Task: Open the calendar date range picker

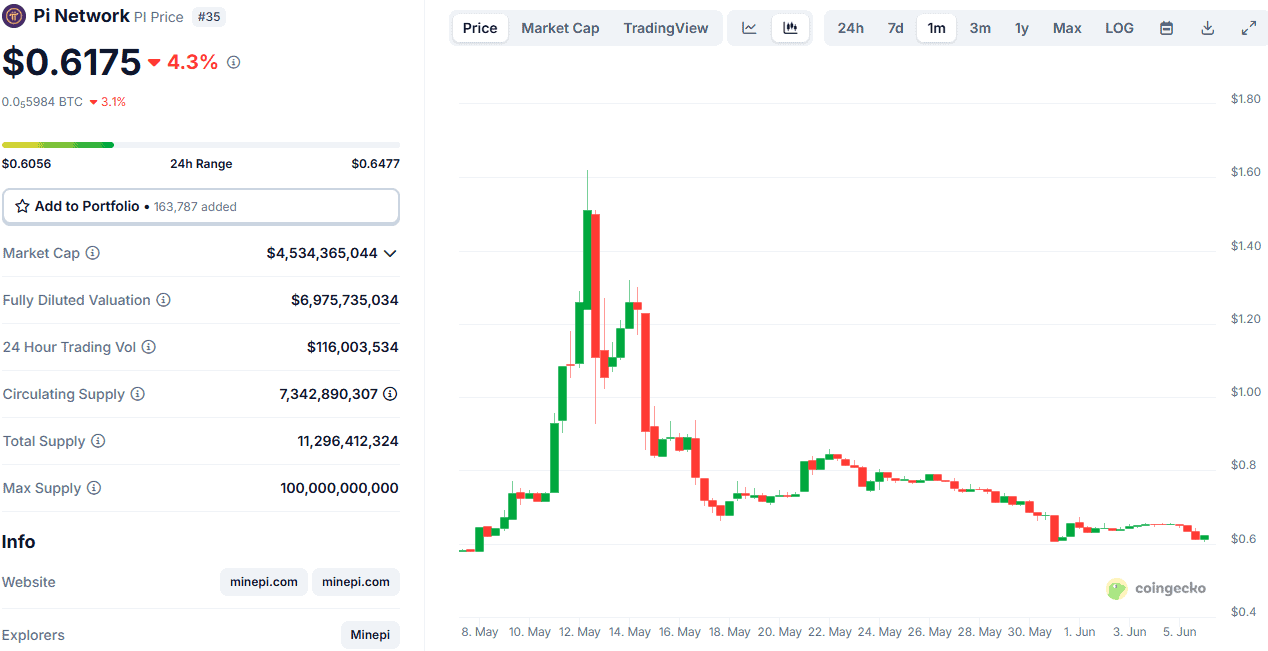Action: pyautogui.click(x=1166, y=27)
